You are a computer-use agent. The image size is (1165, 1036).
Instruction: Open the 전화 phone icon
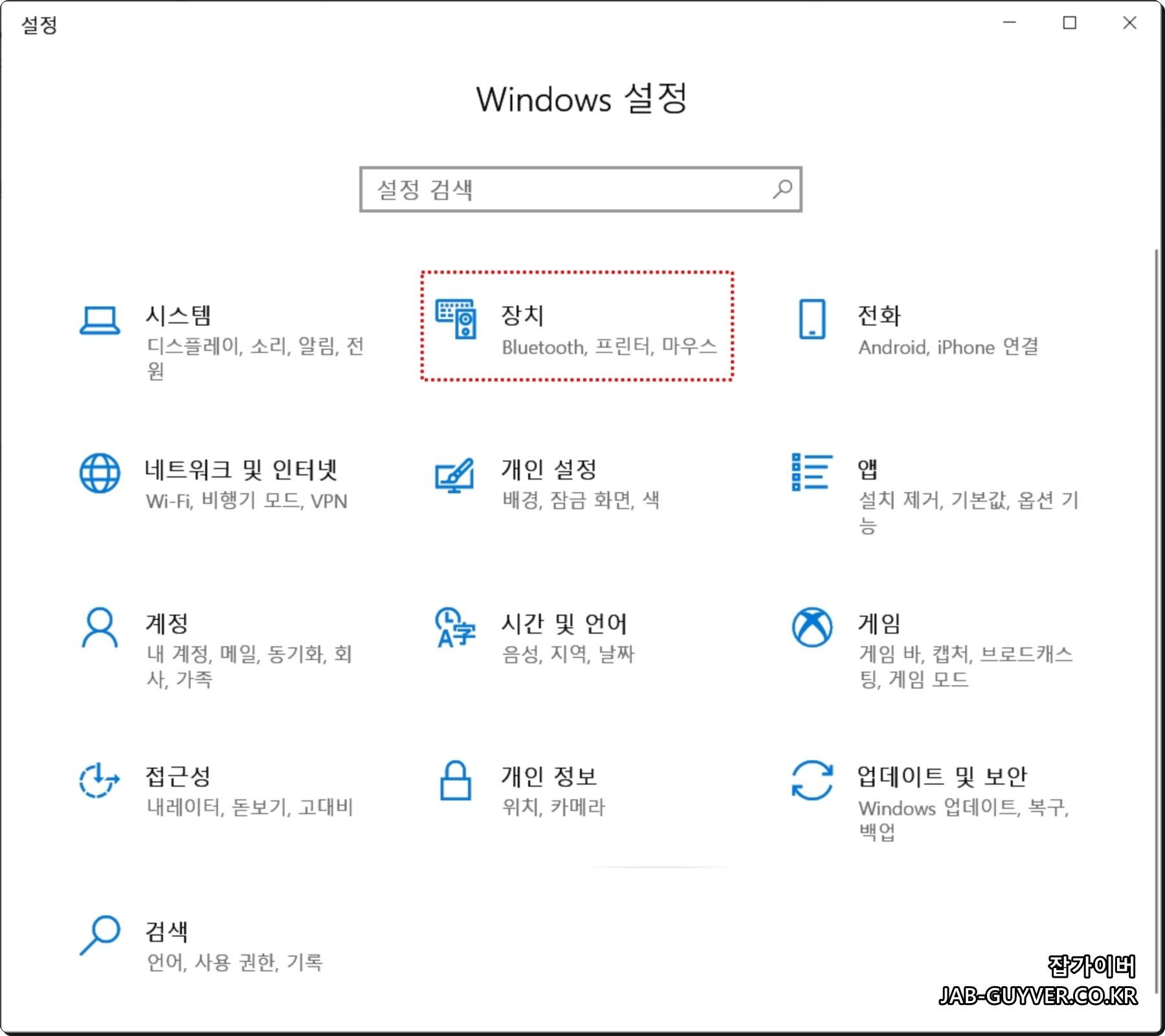coord(812,319)
